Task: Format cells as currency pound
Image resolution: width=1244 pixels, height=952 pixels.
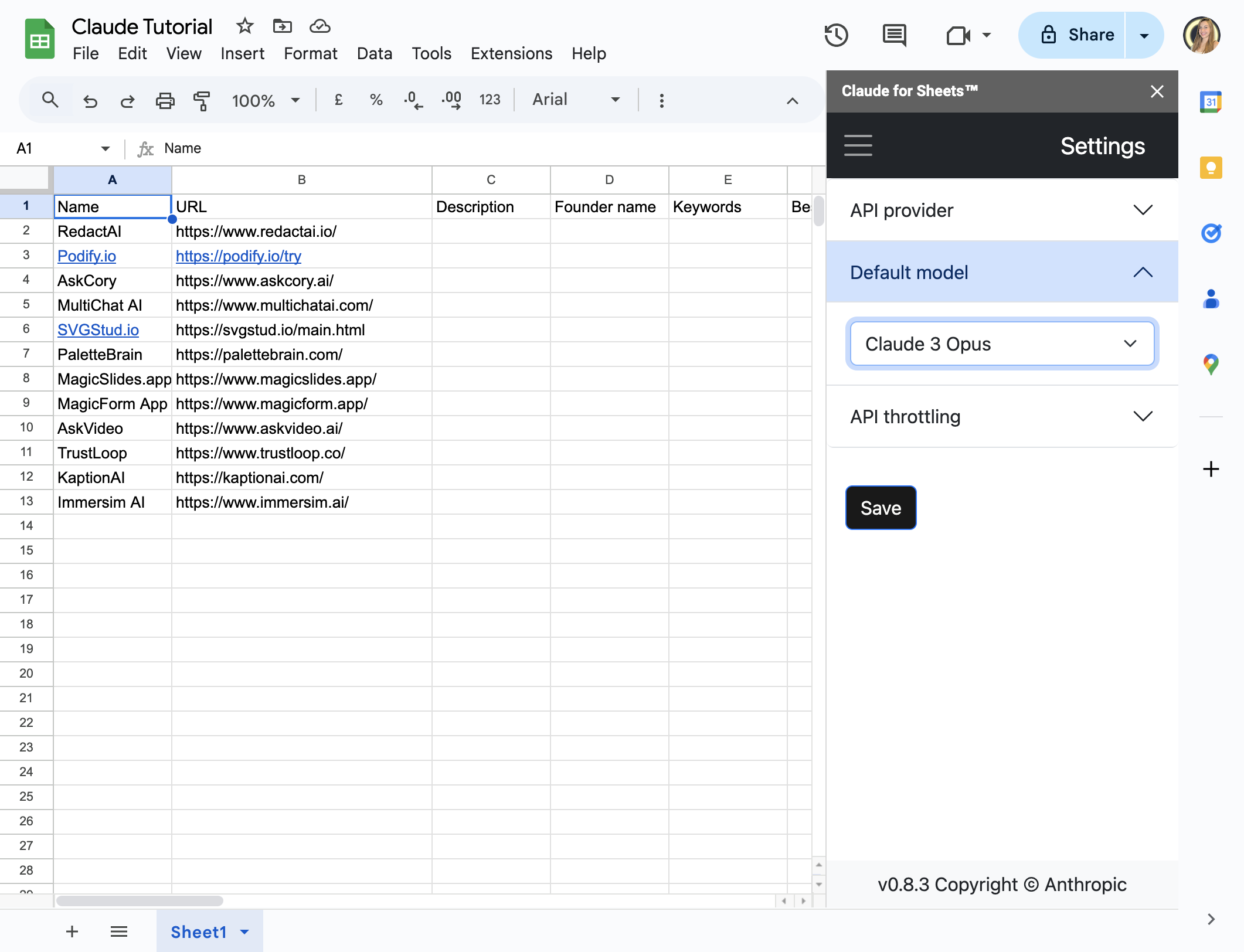Action: (338, 100)
